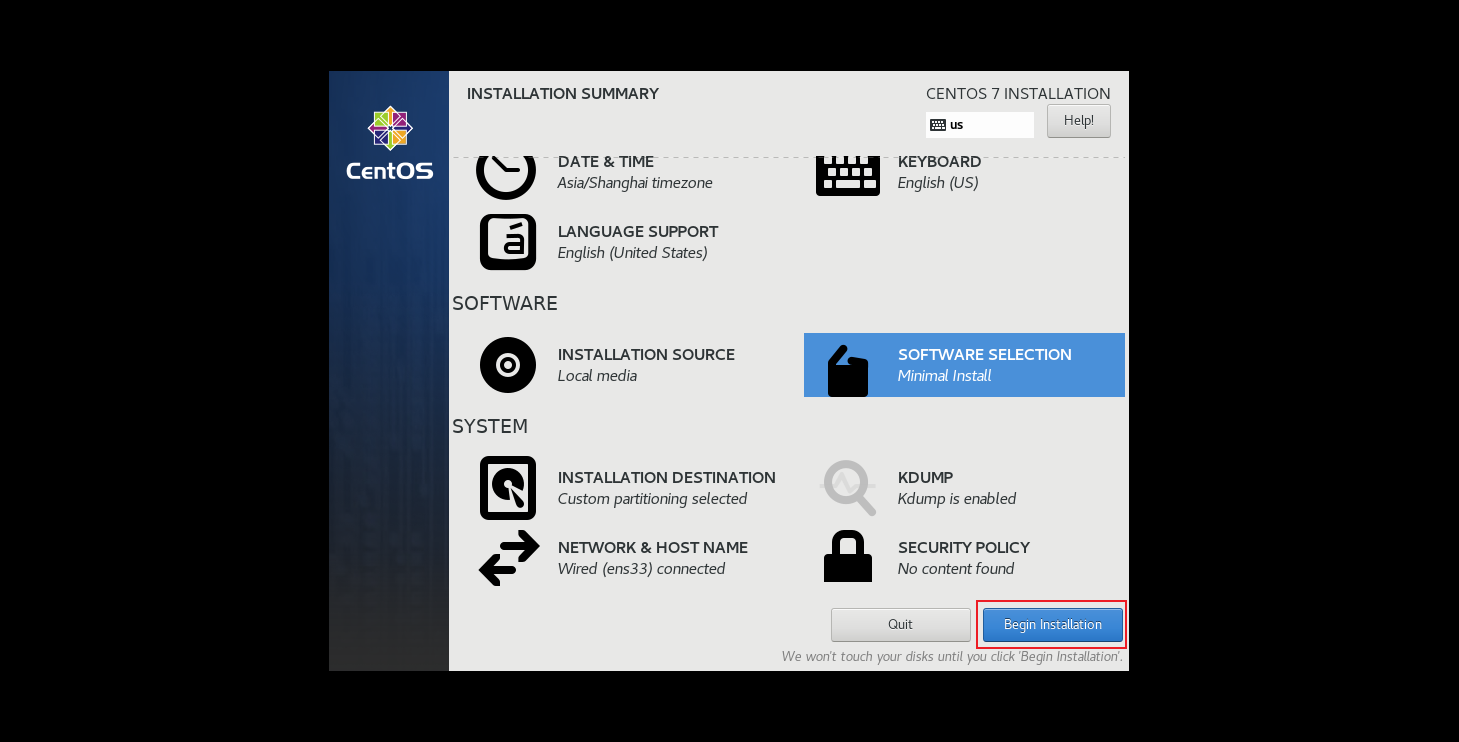Click the Installation Destination hard drive icon
Screen dimensions: 1459x742
(508, 488)
